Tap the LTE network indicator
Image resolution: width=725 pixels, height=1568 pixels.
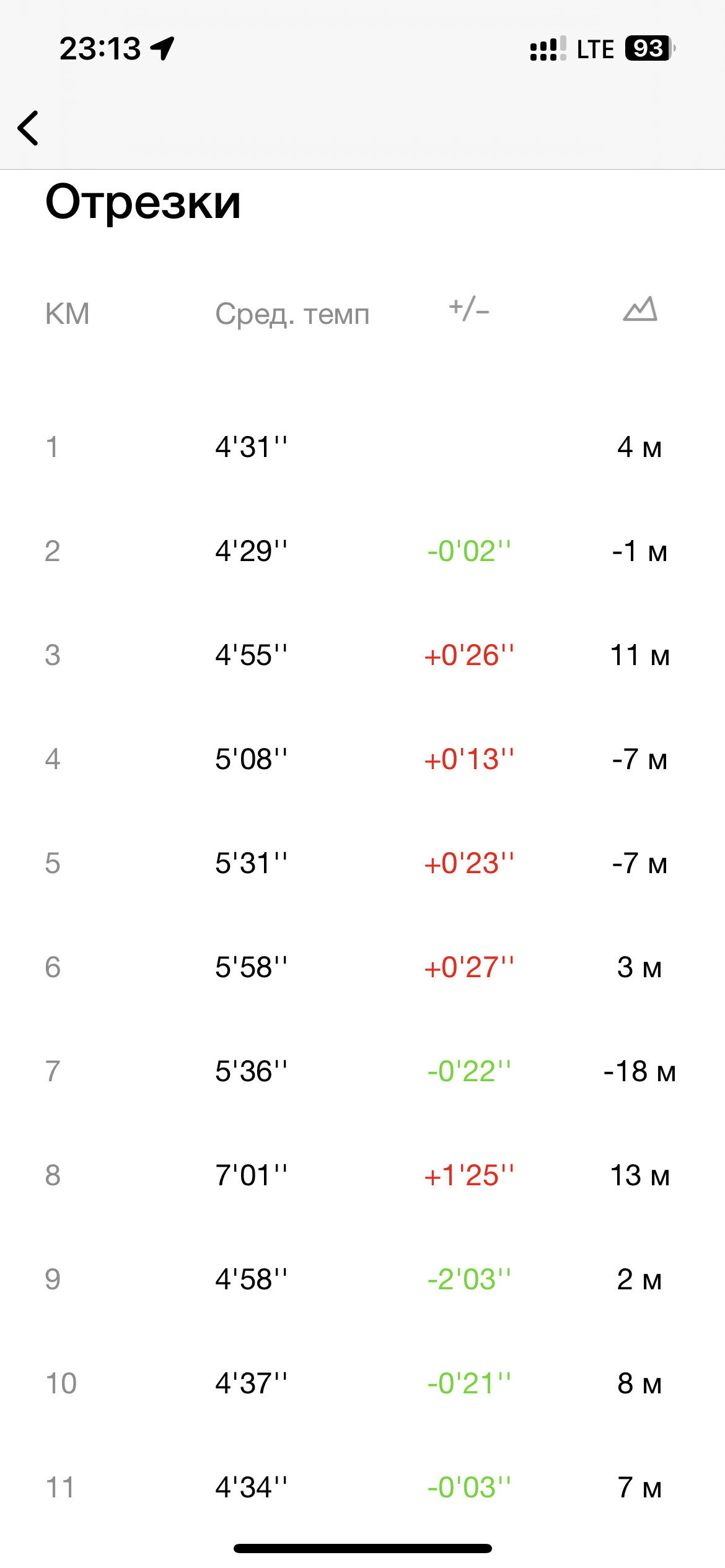click(595, 49)
